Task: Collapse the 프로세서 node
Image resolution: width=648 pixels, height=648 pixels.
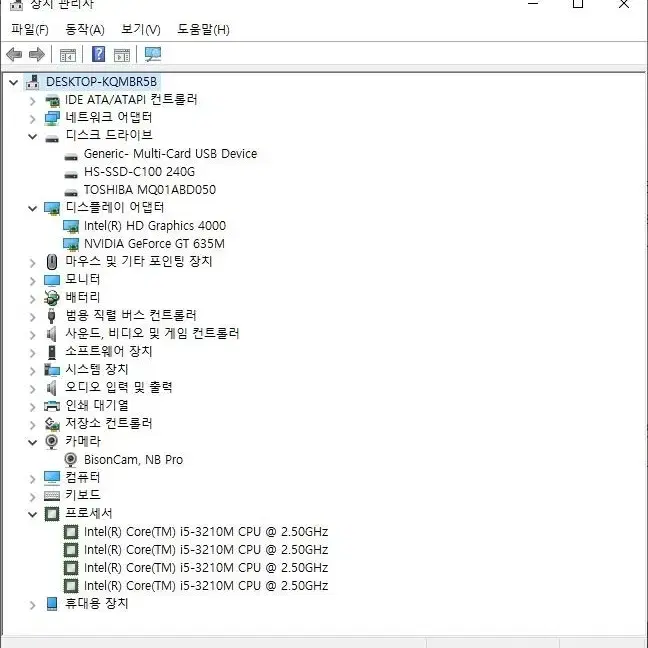Action: click(x=33, y=515)
